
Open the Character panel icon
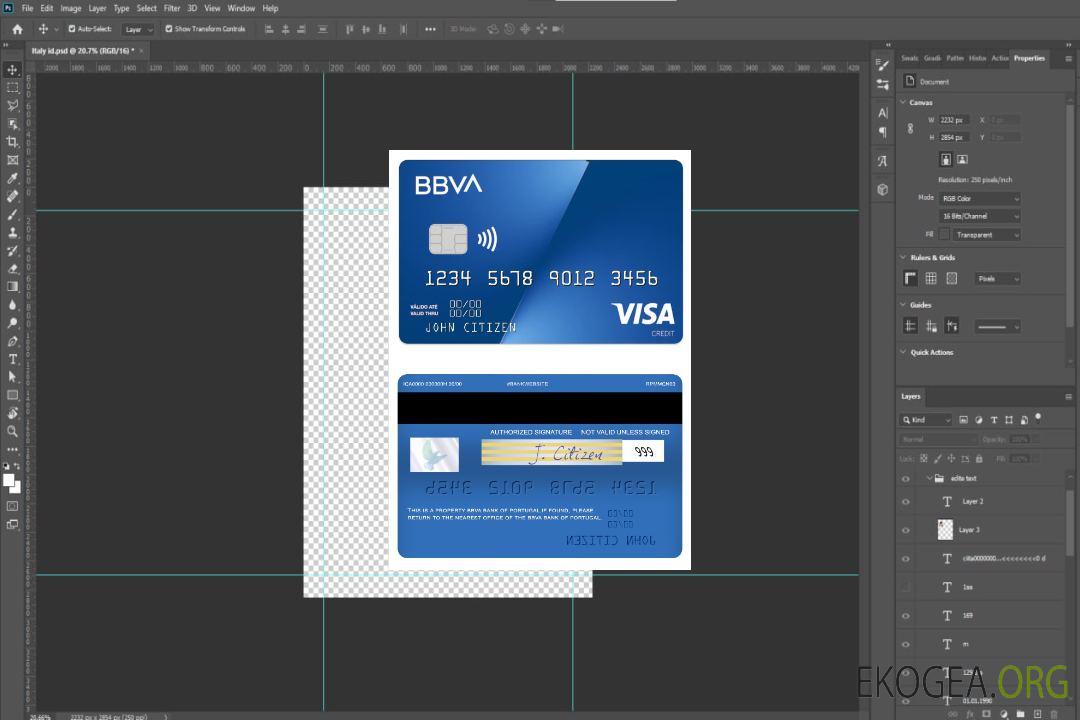pos(883,112)
